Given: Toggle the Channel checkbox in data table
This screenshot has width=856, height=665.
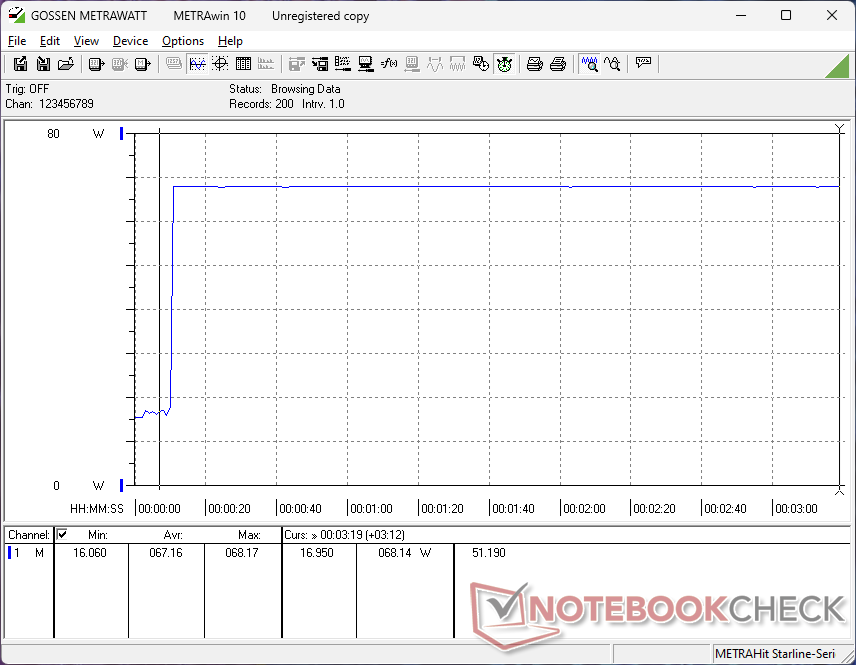Looking at the screenshot, I should click(x=62, y=534).
